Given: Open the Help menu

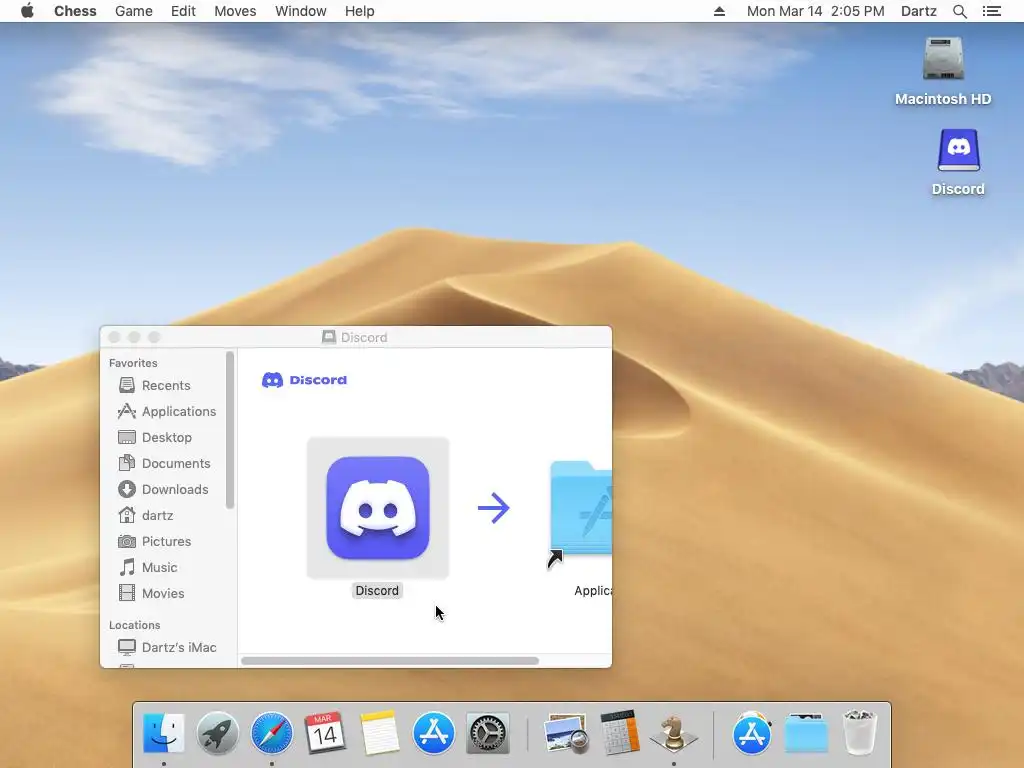Looking at the screenshot, I should click(x=360, y=11).
